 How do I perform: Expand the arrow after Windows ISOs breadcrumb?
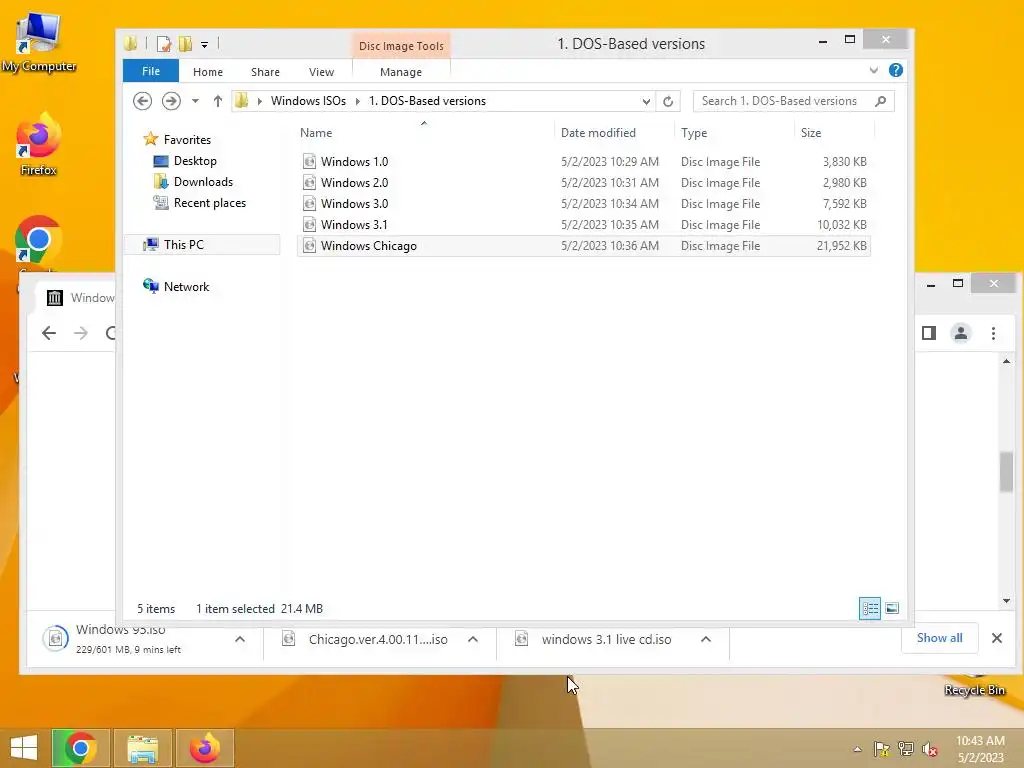coord(358,101)
